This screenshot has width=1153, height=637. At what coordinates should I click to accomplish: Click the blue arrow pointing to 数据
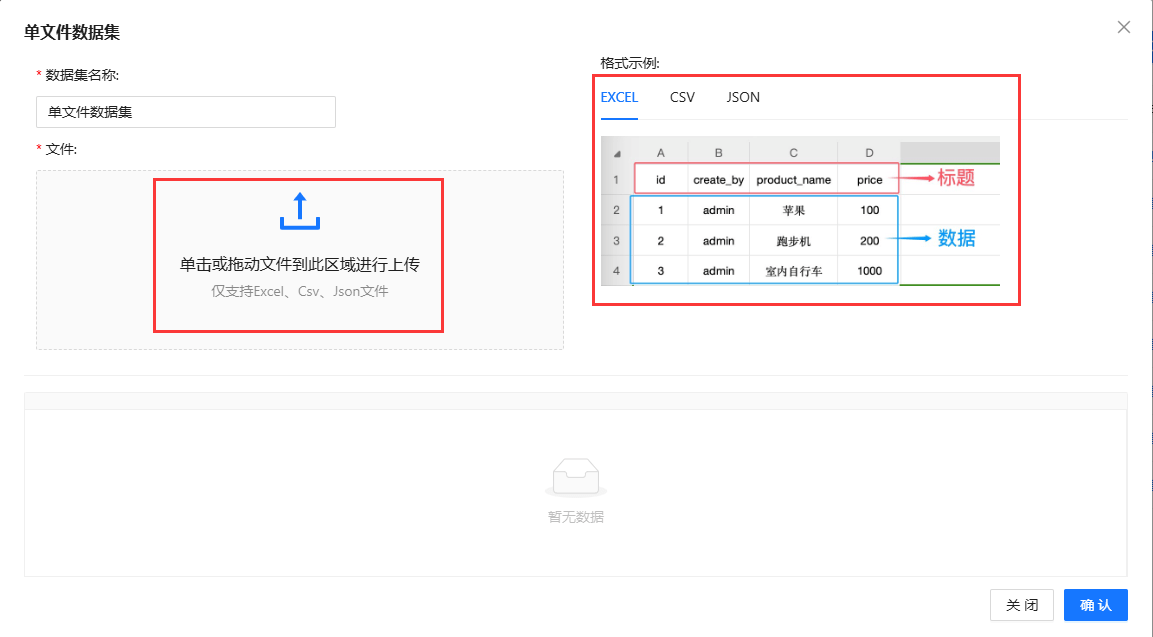coord(912,240)
